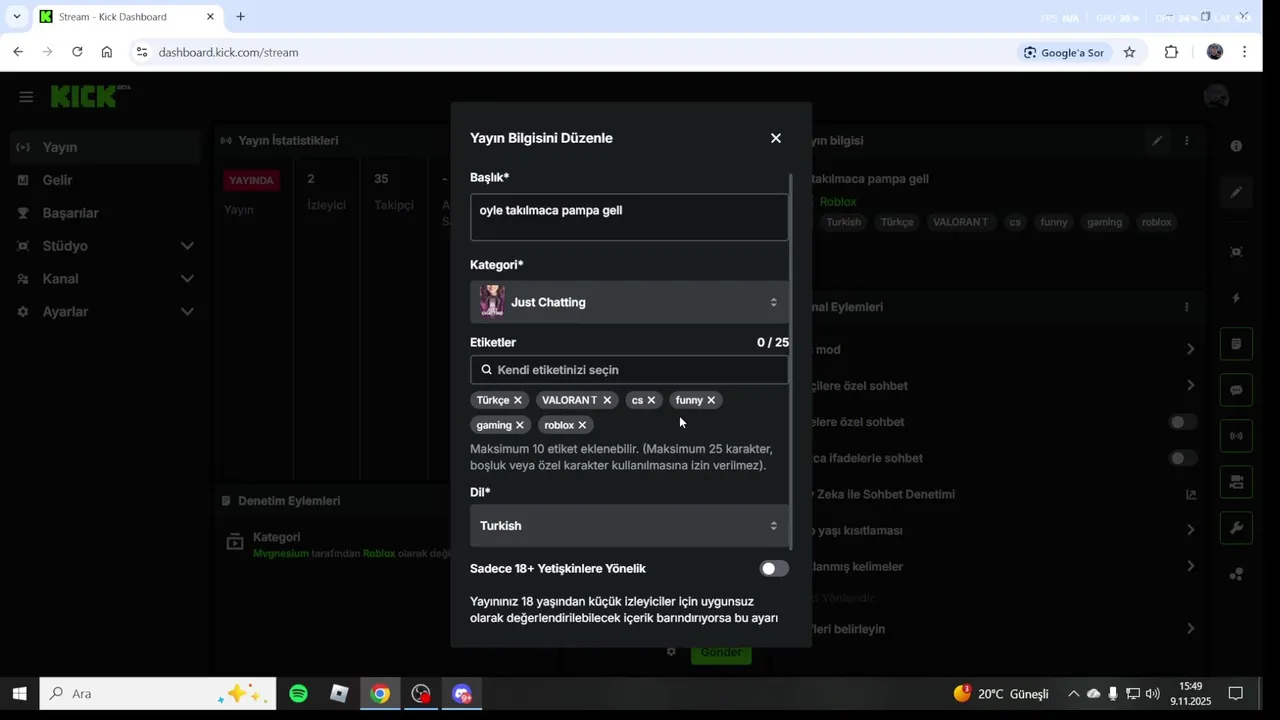
Task: Open the Chrome extensions menu
Action: click(1171, 52)
